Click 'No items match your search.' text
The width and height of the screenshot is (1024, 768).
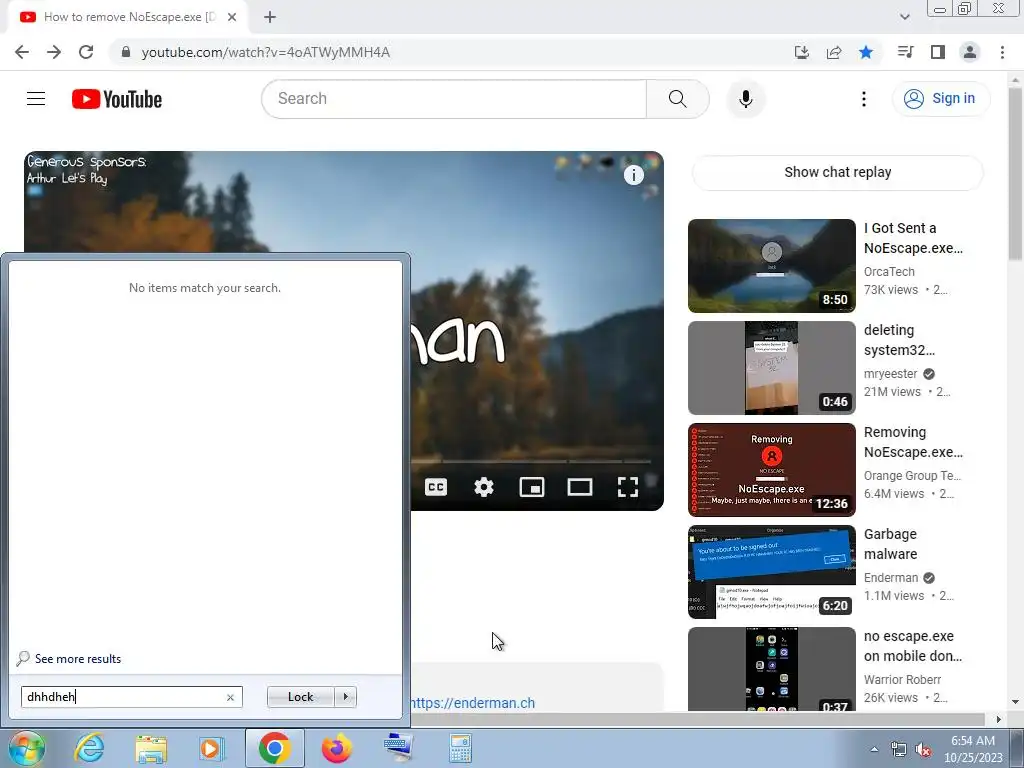pyautogui.click(x=205, y=288)
